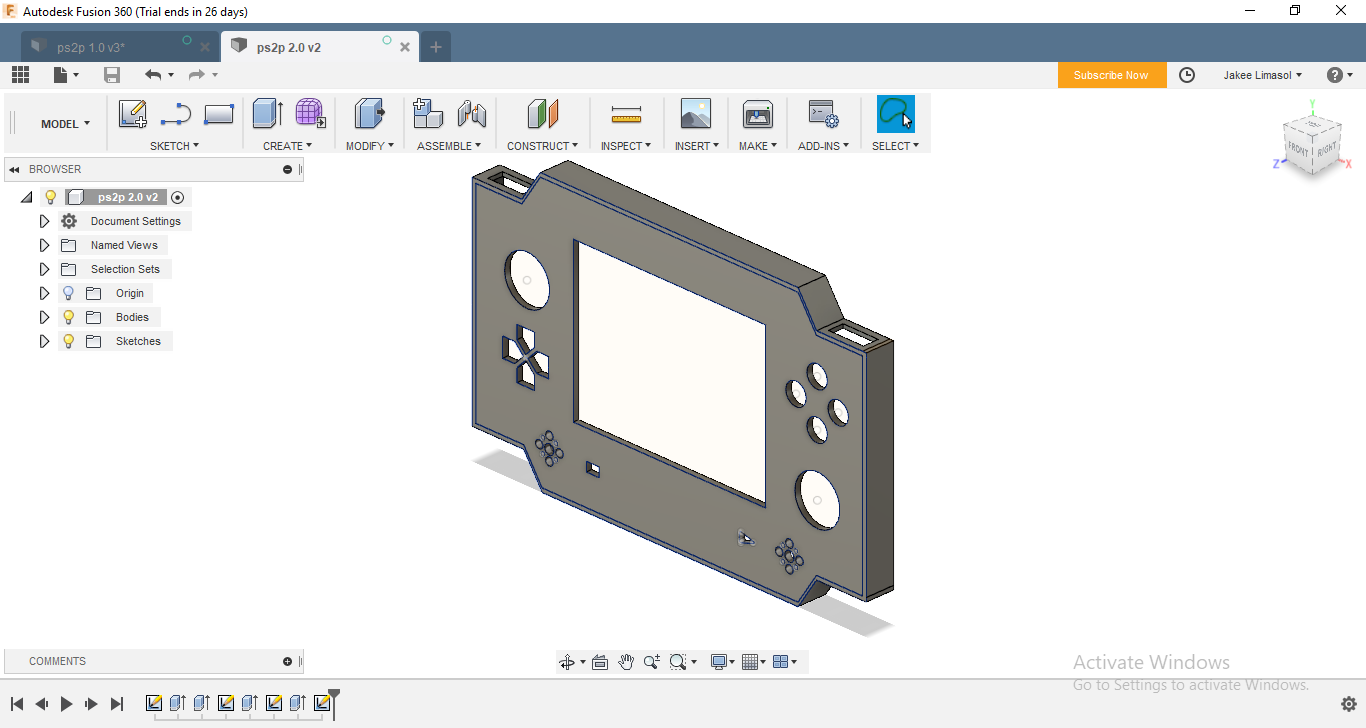Activate the Extrude tool
This screenshot has width=1366, height=728.
[268, 113]
